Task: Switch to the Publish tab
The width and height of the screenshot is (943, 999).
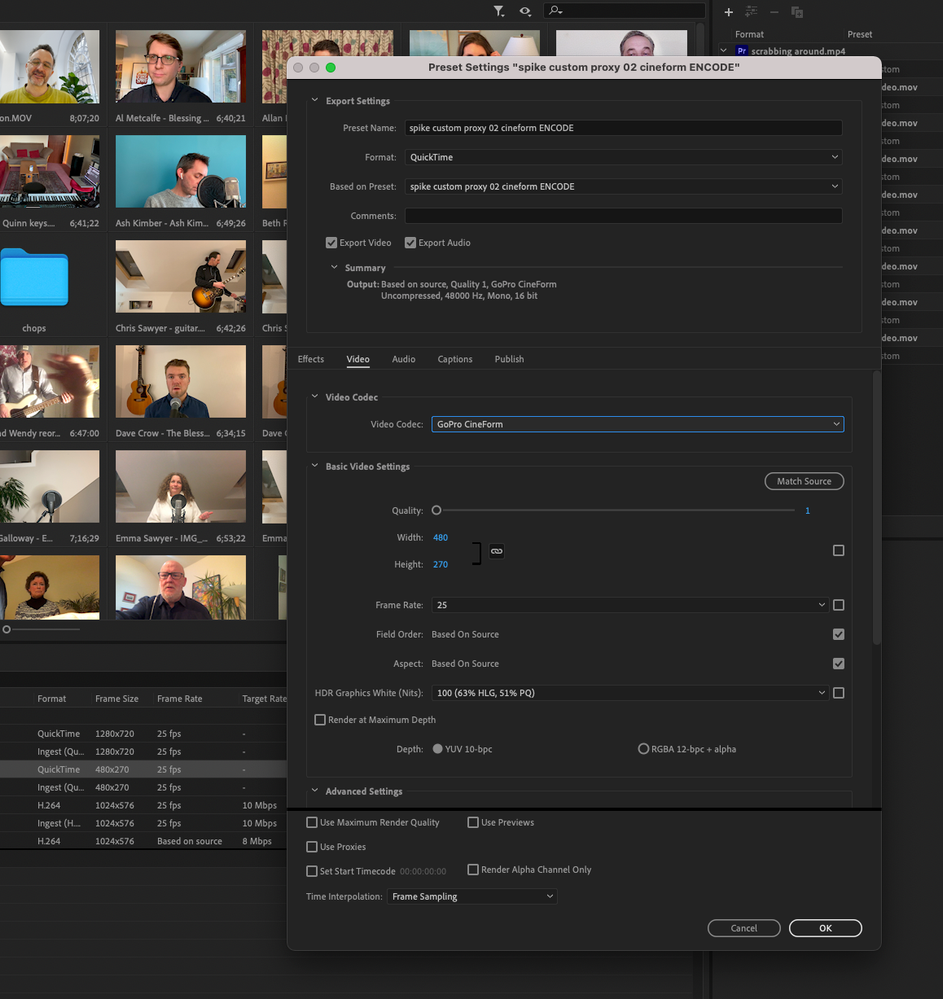Action: (509, 359)
